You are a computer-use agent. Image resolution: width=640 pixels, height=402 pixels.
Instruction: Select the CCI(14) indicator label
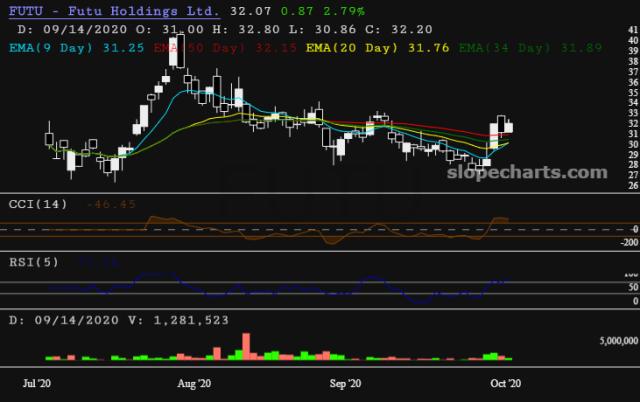38,204
